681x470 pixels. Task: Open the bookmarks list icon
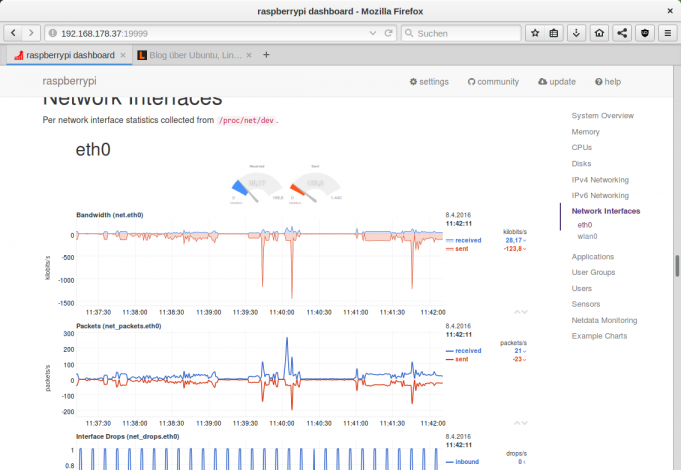tap(555, 33)
